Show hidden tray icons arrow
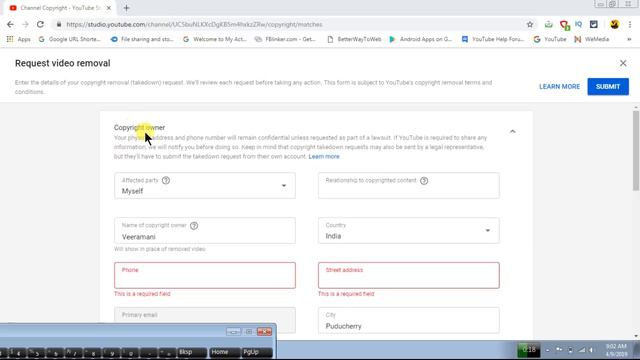The image size is (640, 360). pos(547,350)
